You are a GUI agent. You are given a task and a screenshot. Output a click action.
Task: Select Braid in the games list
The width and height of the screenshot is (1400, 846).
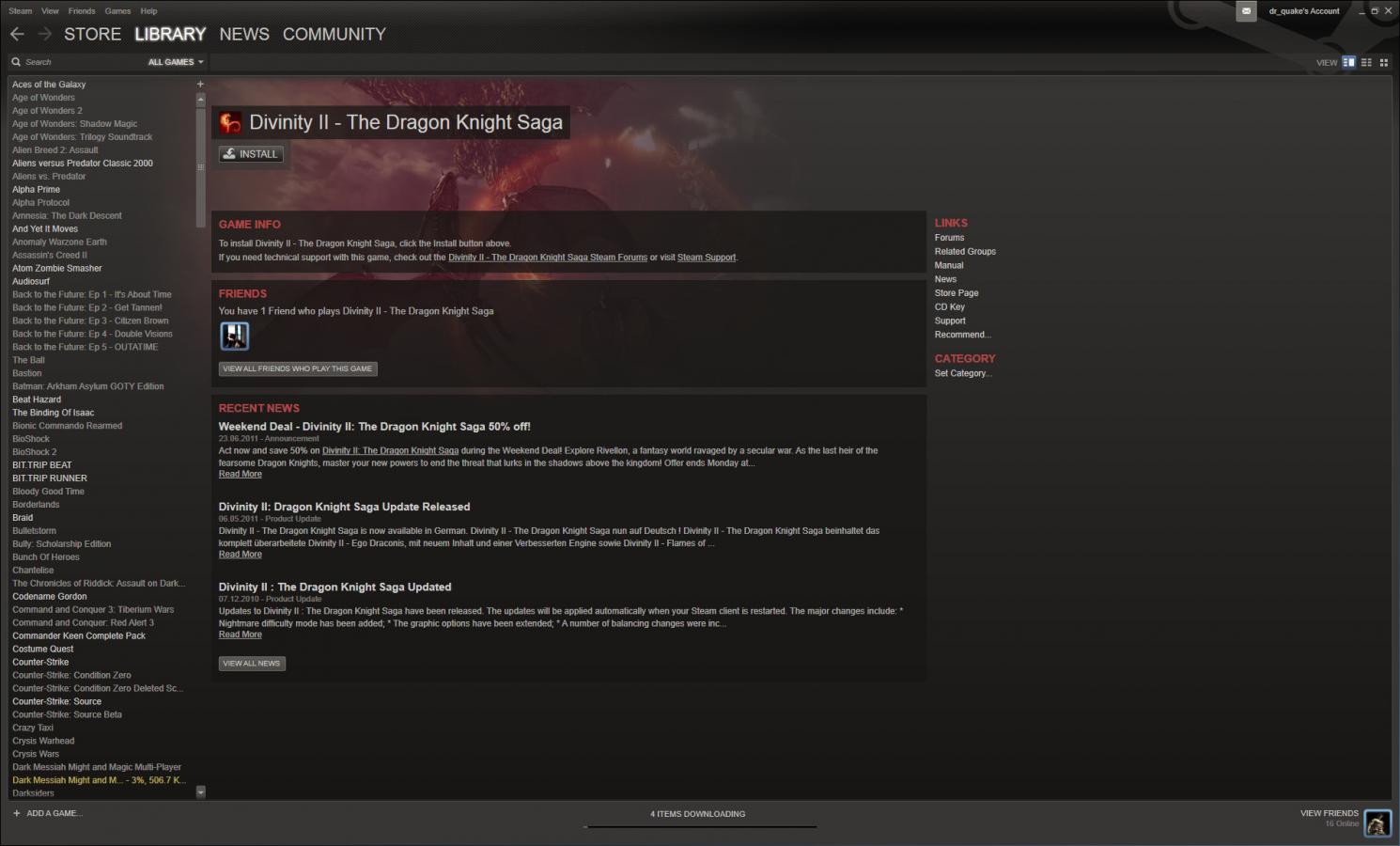pos(23,518)
